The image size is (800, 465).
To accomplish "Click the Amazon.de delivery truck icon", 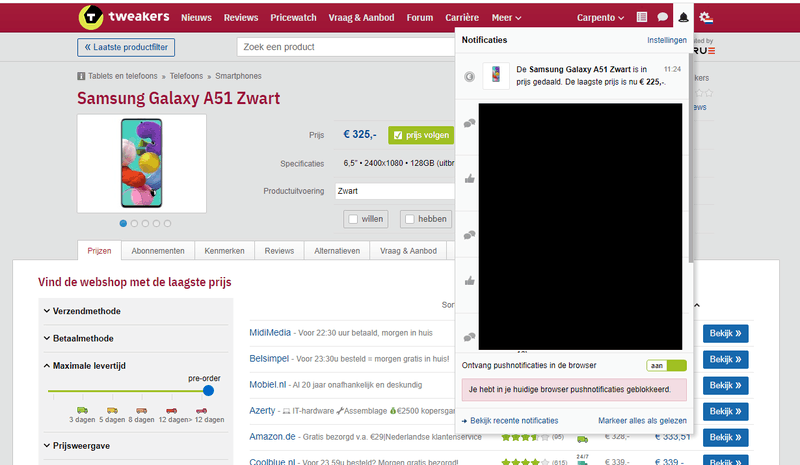I will click(582, 438).
